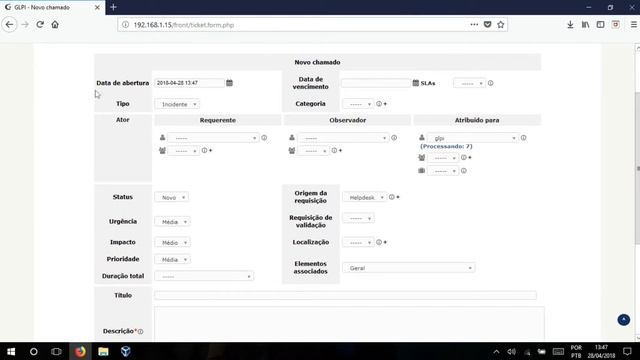The height and width of the screenshot is (360, 640).
Task: Open Requerente user dropdown
Action: (x=213, y=138)
